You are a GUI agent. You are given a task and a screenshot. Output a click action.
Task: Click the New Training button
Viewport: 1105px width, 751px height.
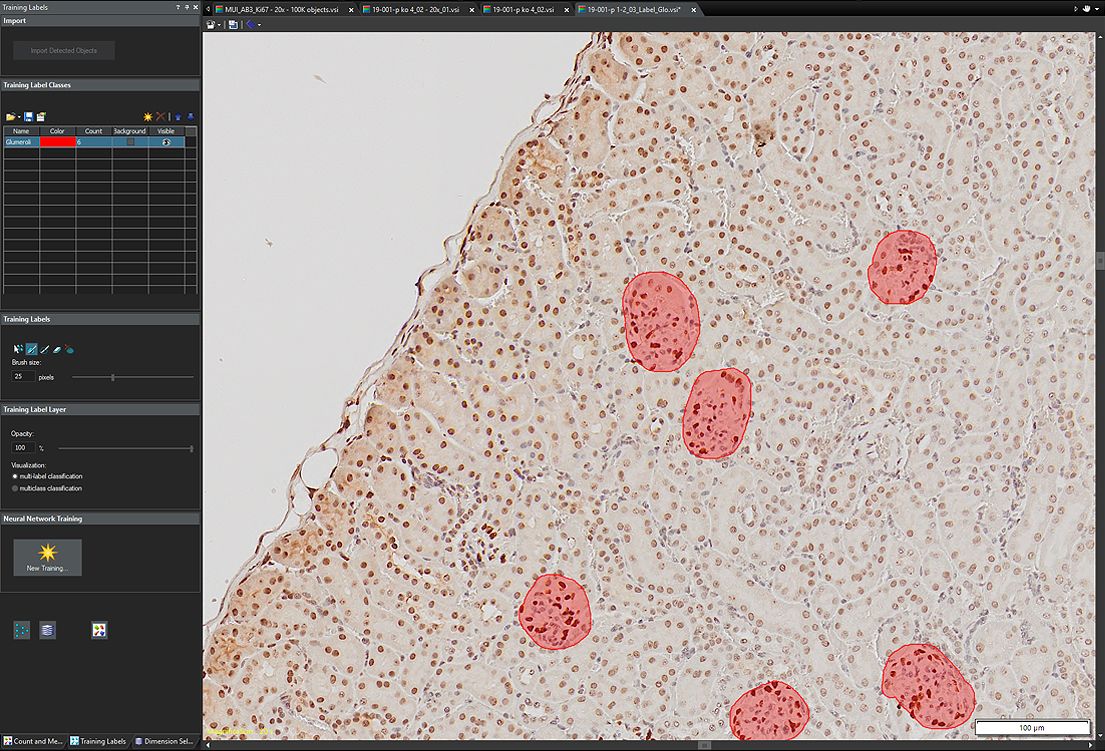(47, 557)
